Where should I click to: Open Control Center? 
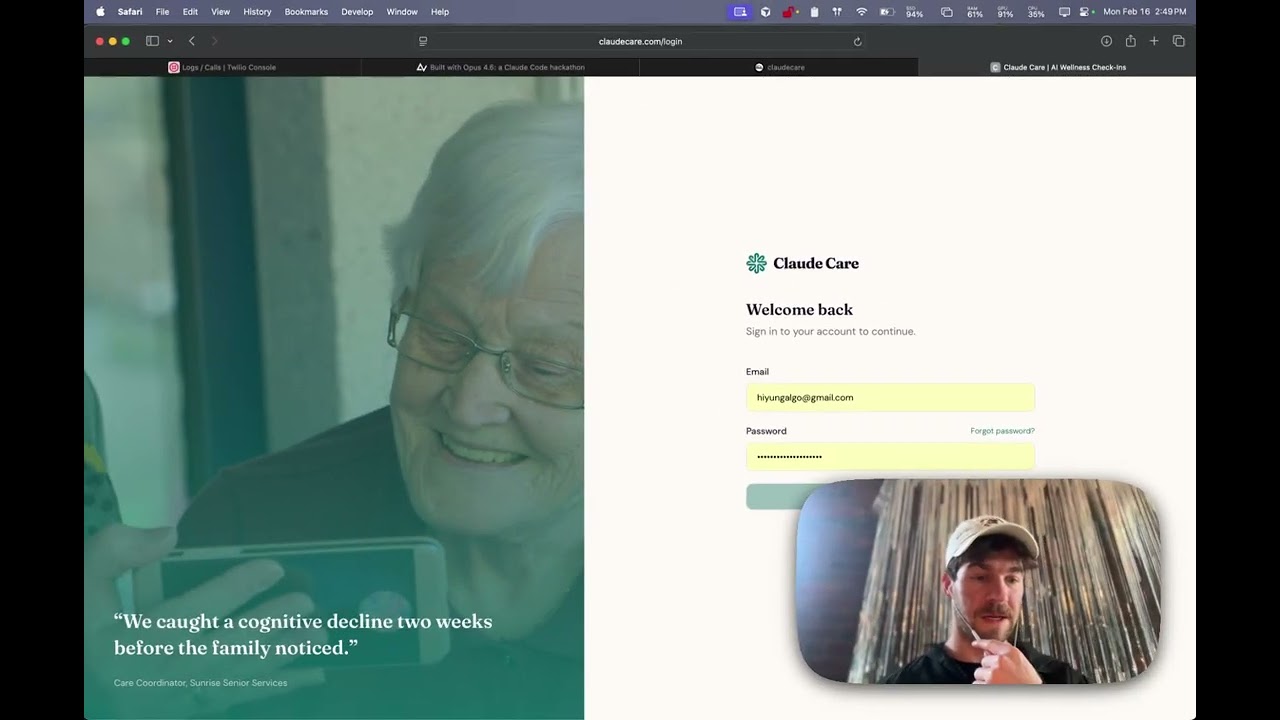click(x=1084, y=12)
